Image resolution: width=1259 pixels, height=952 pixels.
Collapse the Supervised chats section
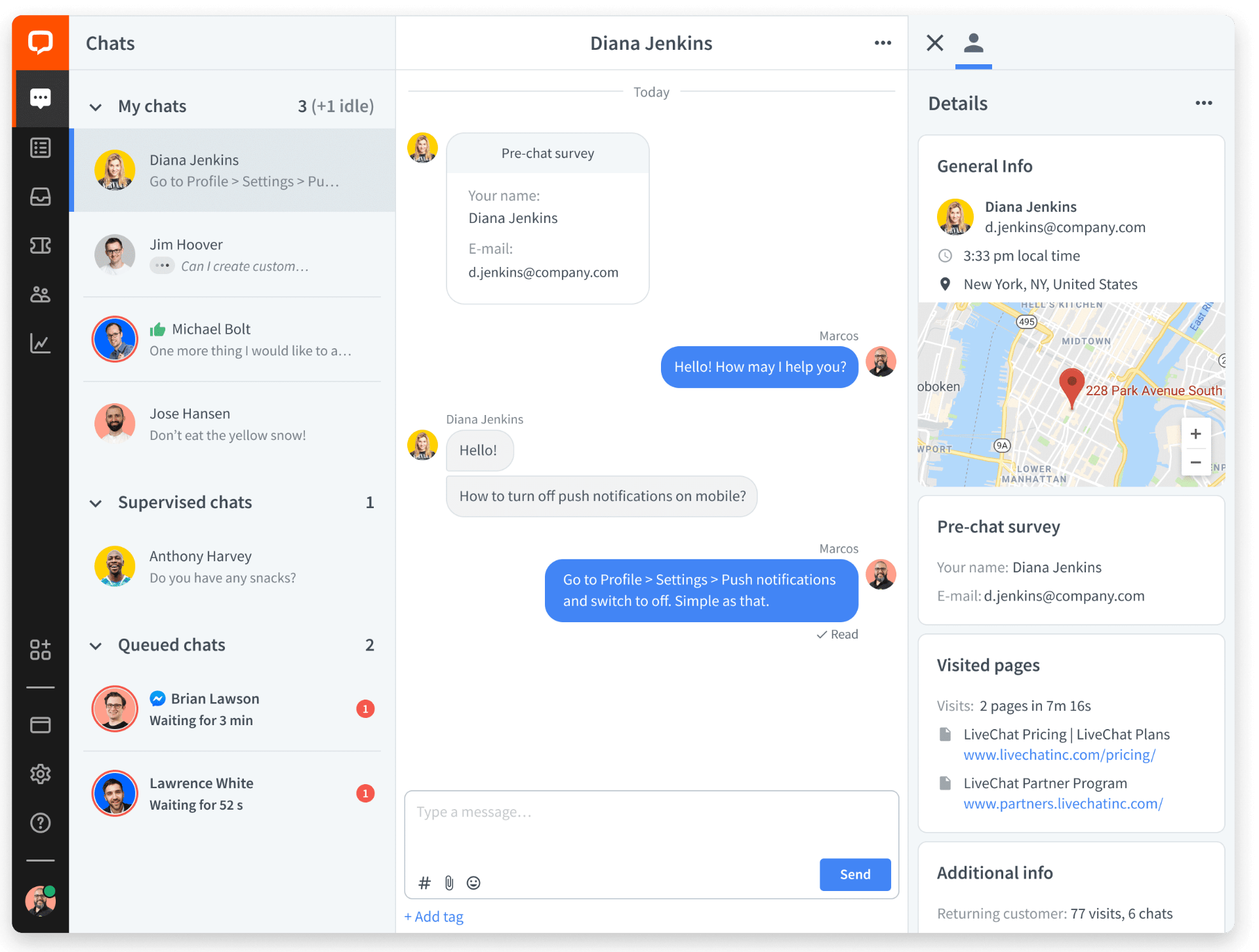click(x=96, y=503)
